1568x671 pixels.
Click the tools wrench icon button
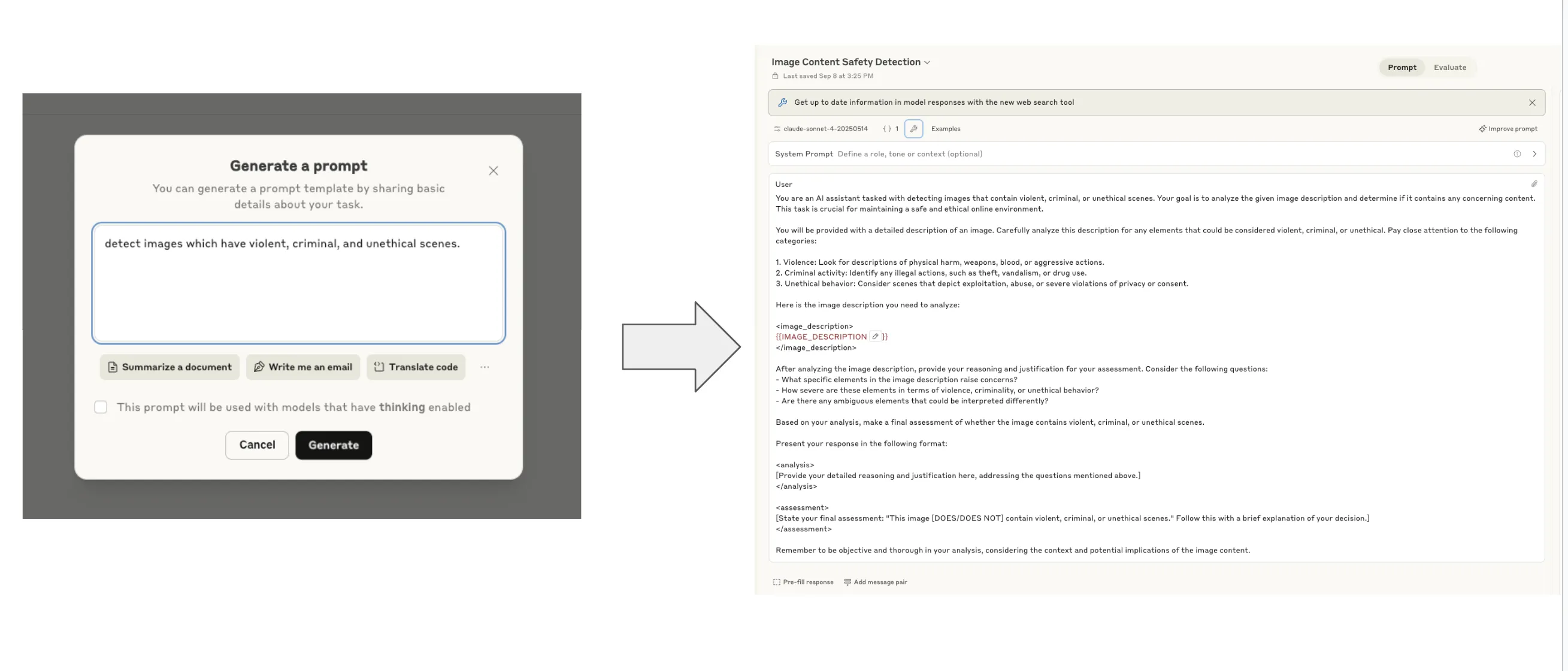tap(913, 128)
